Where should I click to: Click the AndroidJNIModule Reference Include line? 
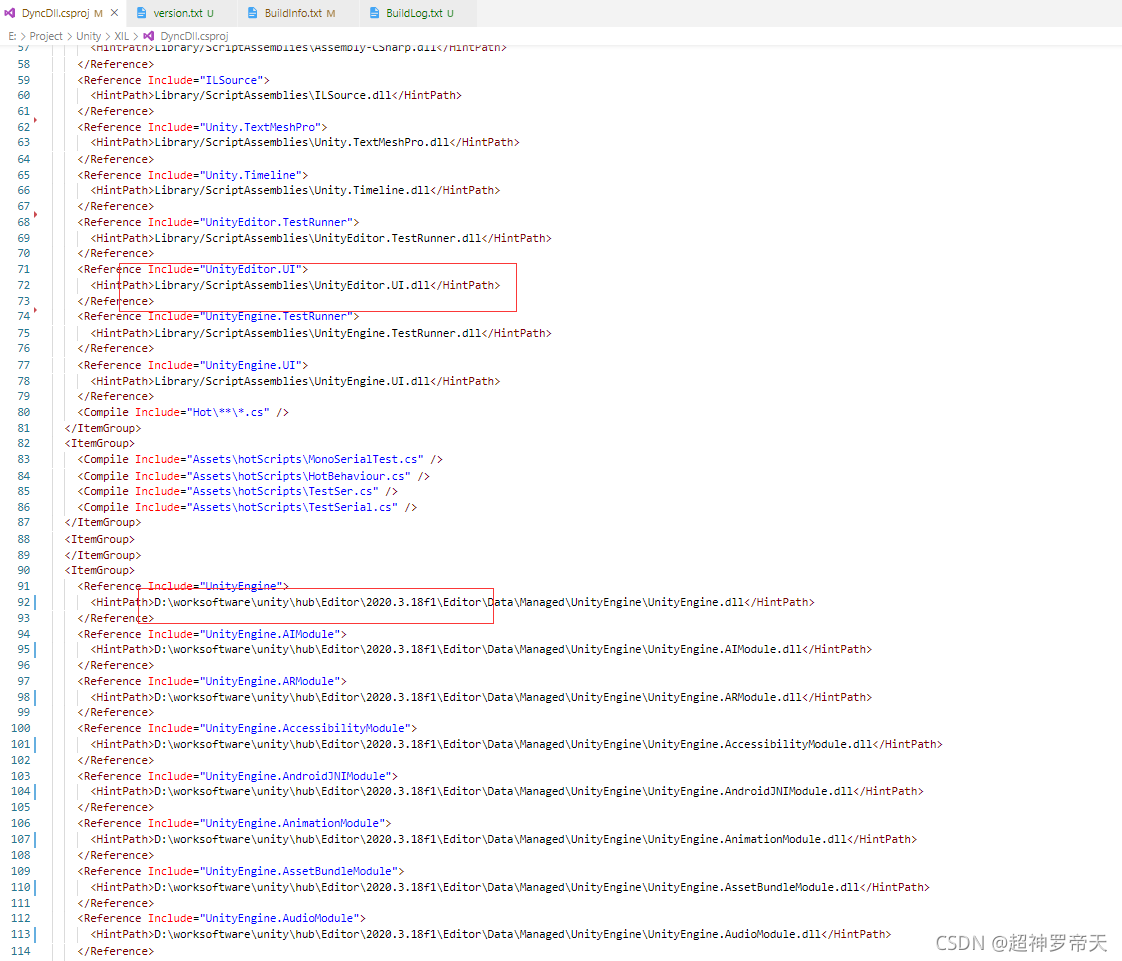(x=238, y=776)
